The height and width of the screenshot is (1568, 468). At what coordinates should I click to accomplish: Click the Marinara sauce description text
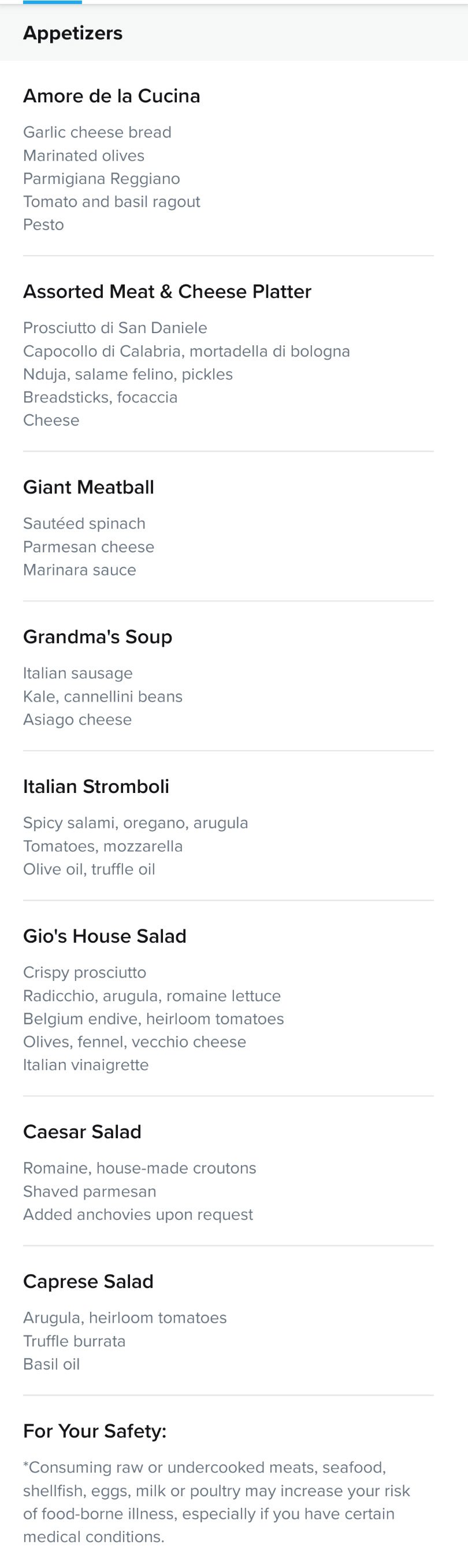(80, 570)
